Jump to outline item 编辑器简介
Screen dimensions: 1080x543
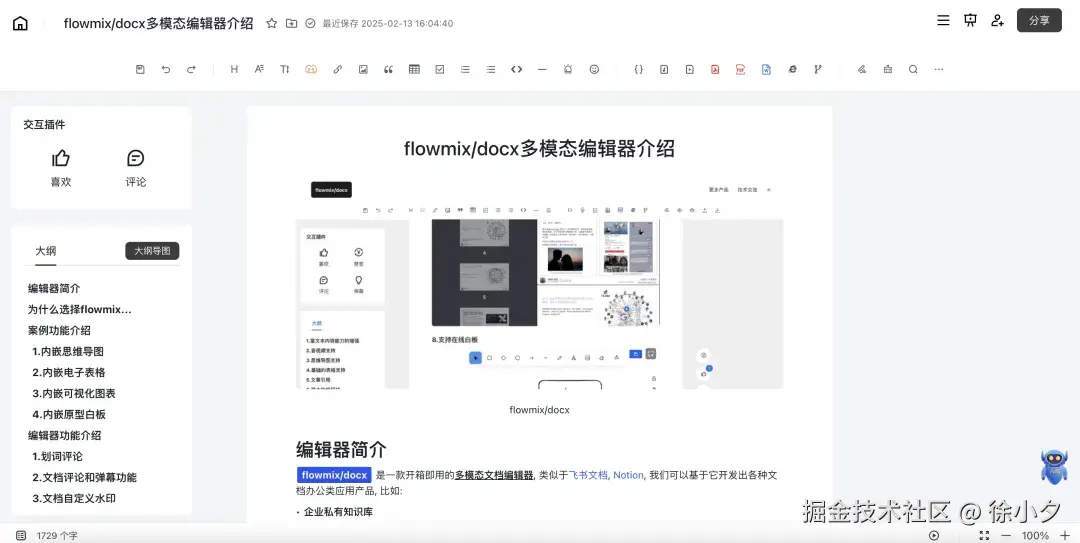tap(54, 289)
